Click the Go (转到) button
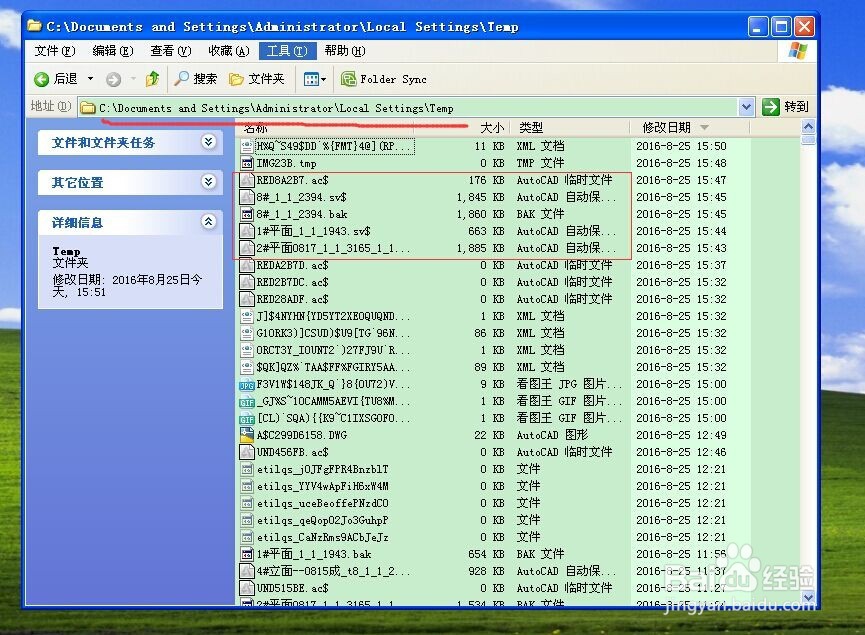Image resolution: width=865 pixels, height=635 pixels. [x=786, y=106]
